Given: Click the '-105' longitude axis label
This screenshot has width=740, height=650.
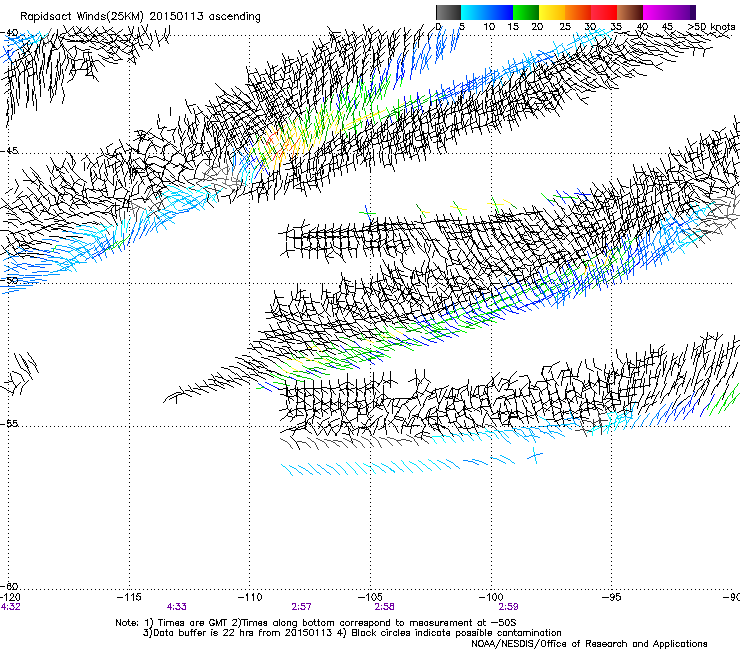Looking at the screenshot, I should click(x=370, y=598).
